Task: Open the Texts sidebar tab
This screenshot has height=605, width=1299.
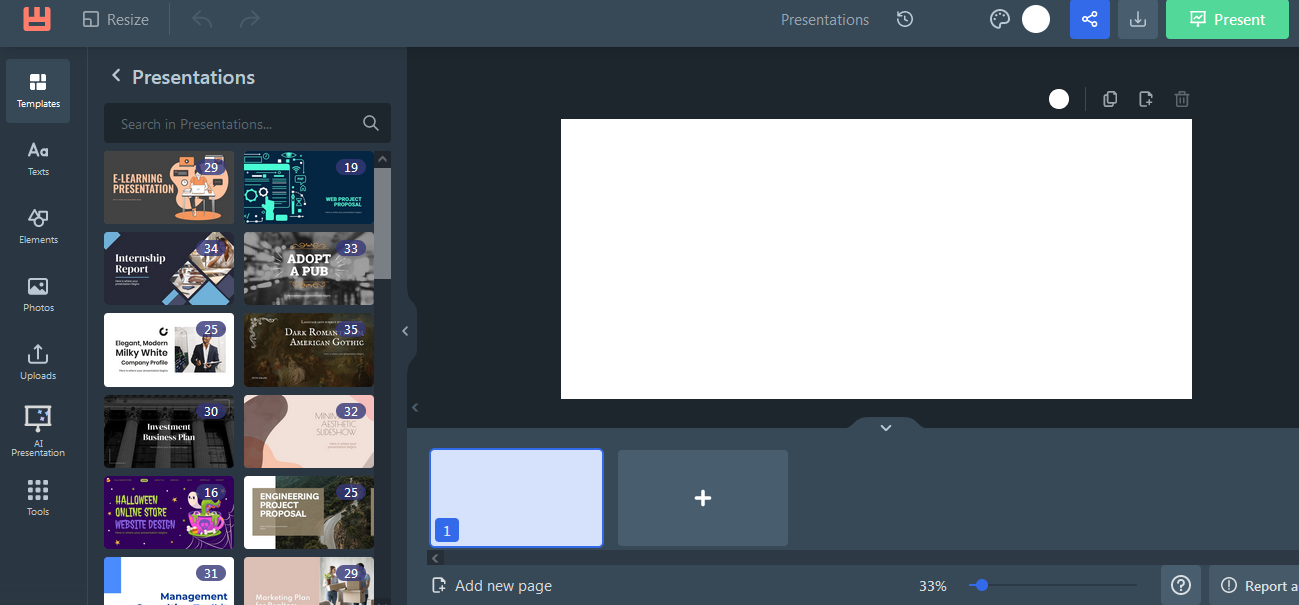Action: pos(38,158)
